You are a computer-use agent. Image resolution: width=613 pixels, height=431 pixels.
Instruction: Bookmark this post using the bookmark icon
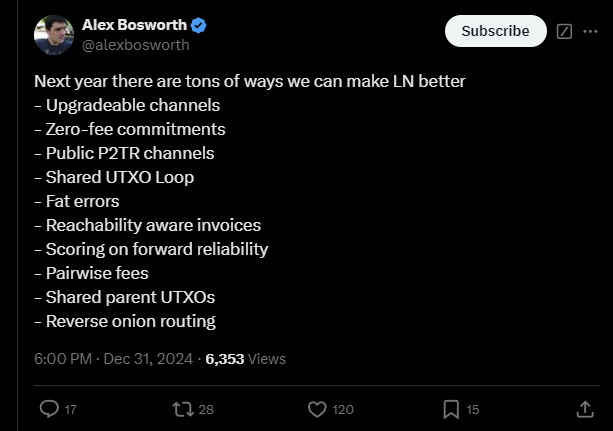(451, 409)
